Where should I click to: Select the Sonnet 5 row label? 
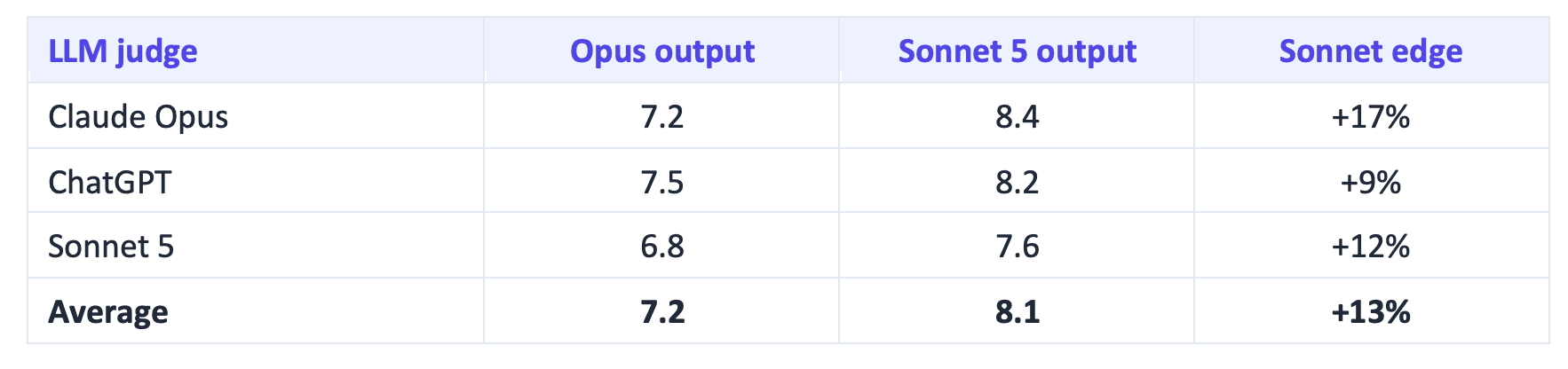coord(111,246)
